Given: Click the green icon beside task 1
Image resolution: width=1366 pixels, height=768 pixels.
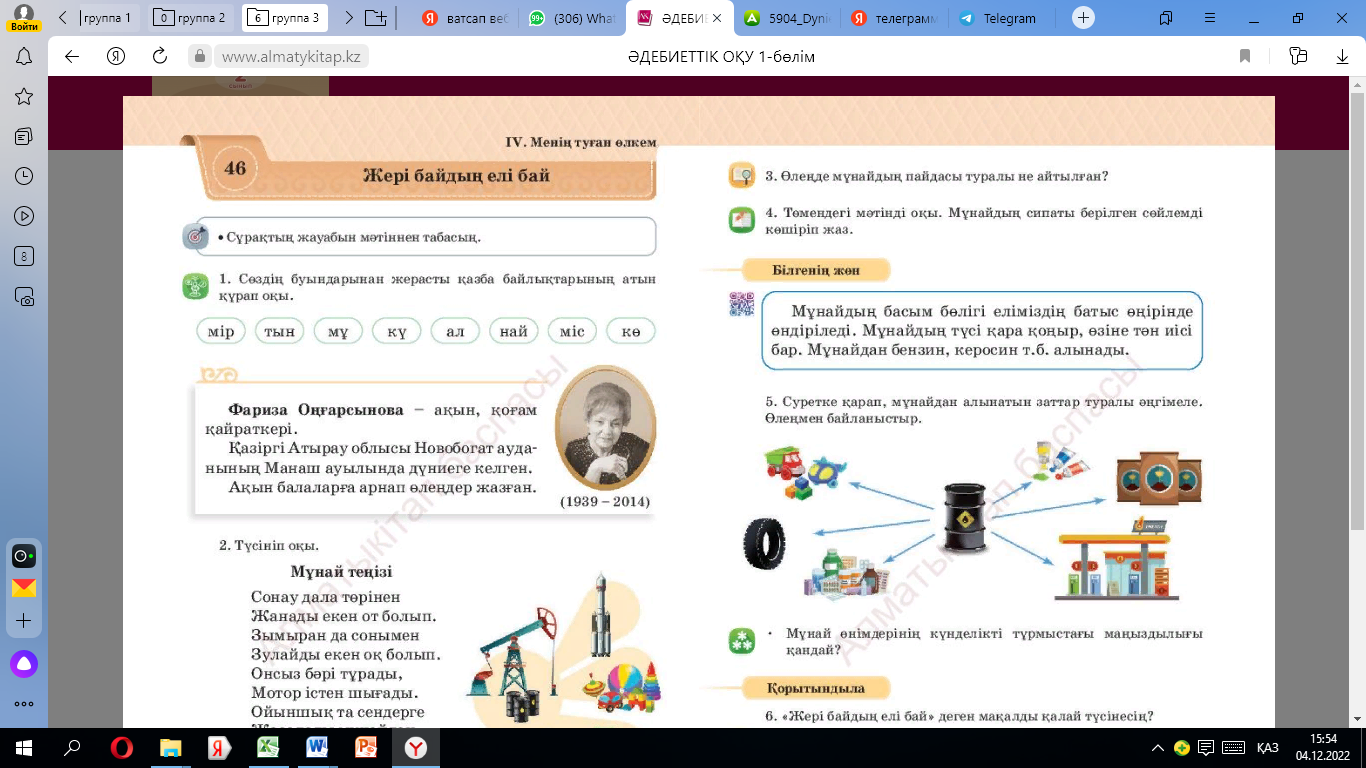Looking at the screenshot, I should 196,287.
